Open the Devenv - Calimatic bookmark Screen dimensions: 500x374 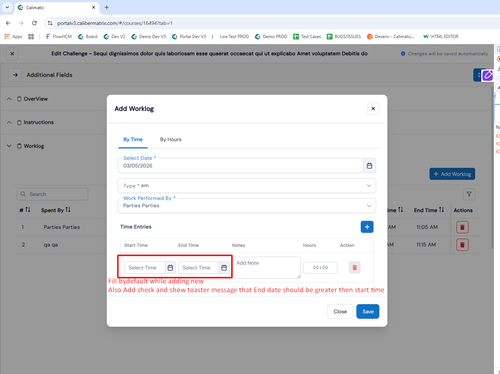click(391, 37)
